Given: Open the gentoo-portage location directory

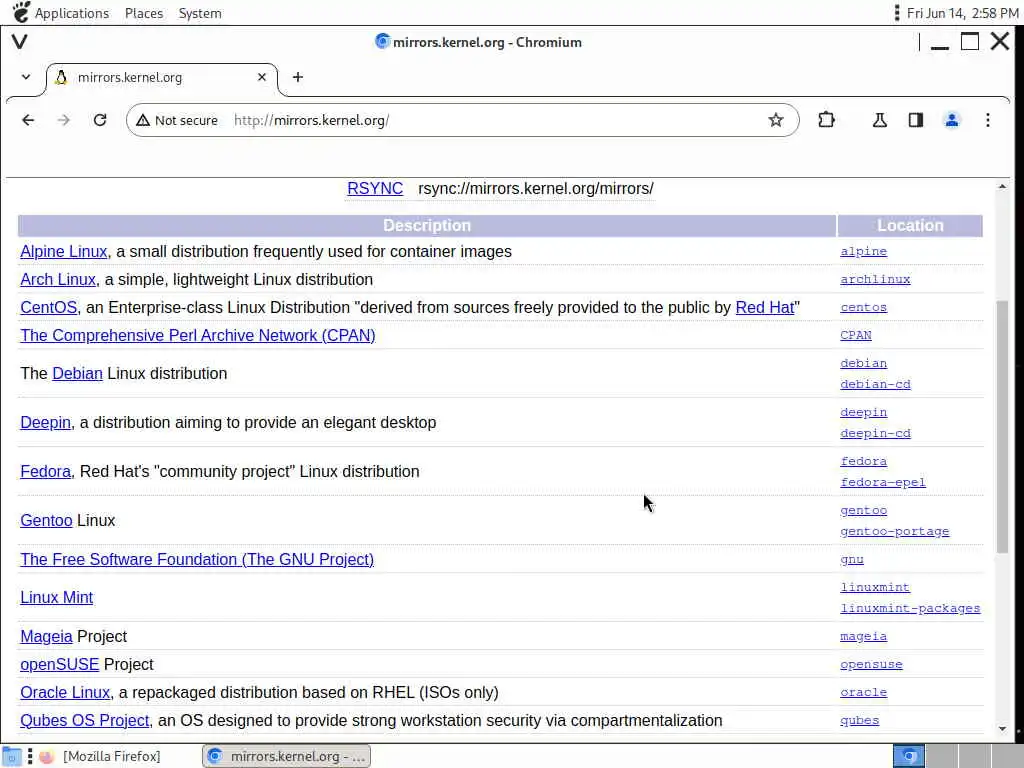Looking at the screenshot, I should (895, 532).
